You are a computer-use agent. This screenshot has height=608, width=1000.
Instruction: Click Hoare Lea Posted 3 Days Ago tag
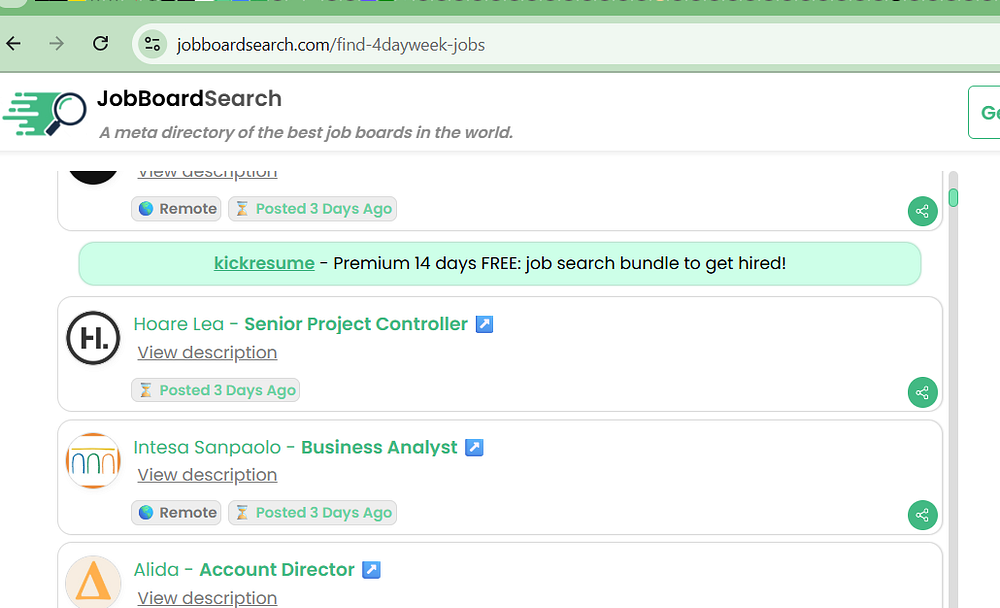[x=216, y=390]
